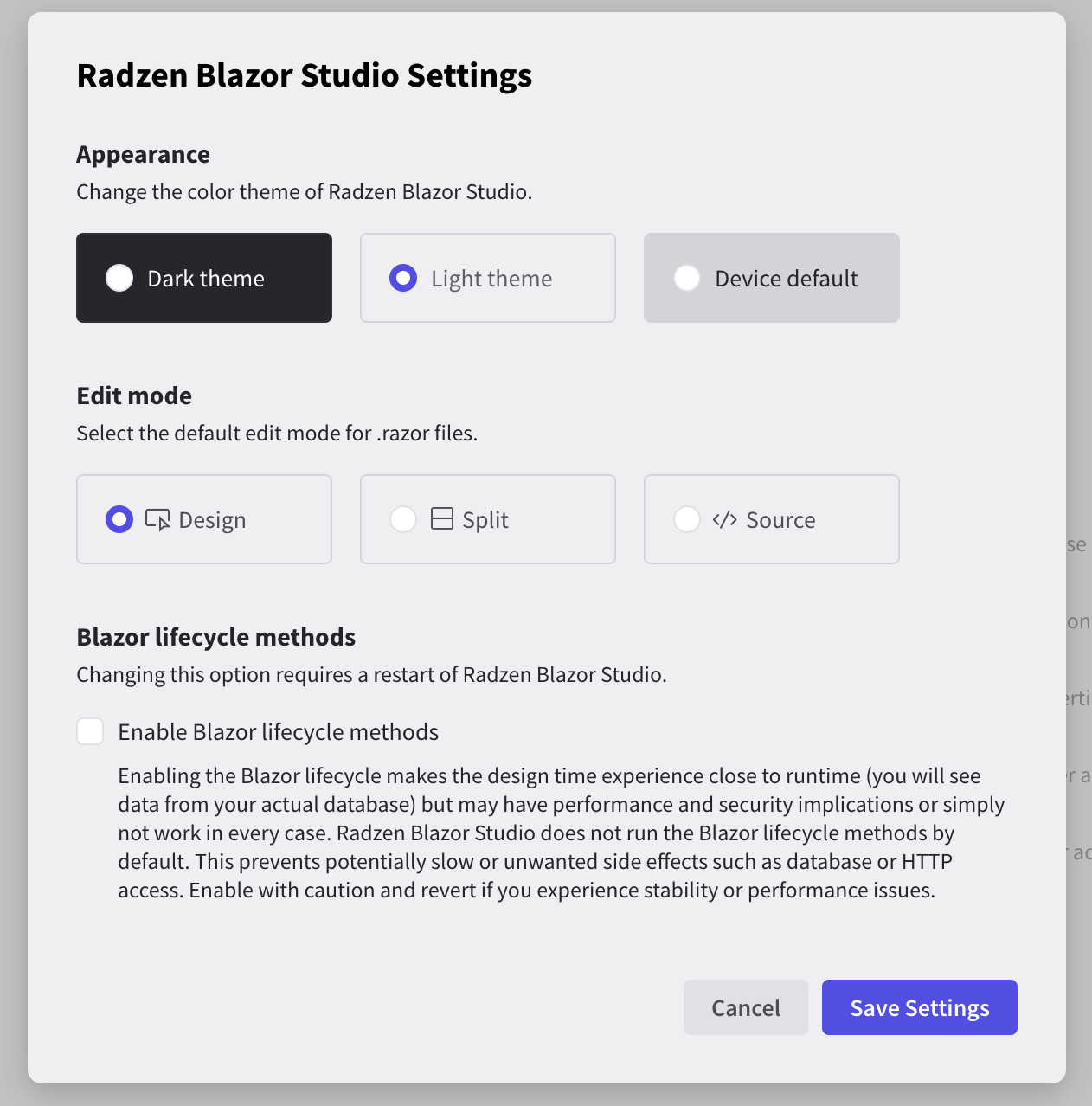Cancel the settings dialog
The image size is (1092, 1106).
[x=745, y=1007]
